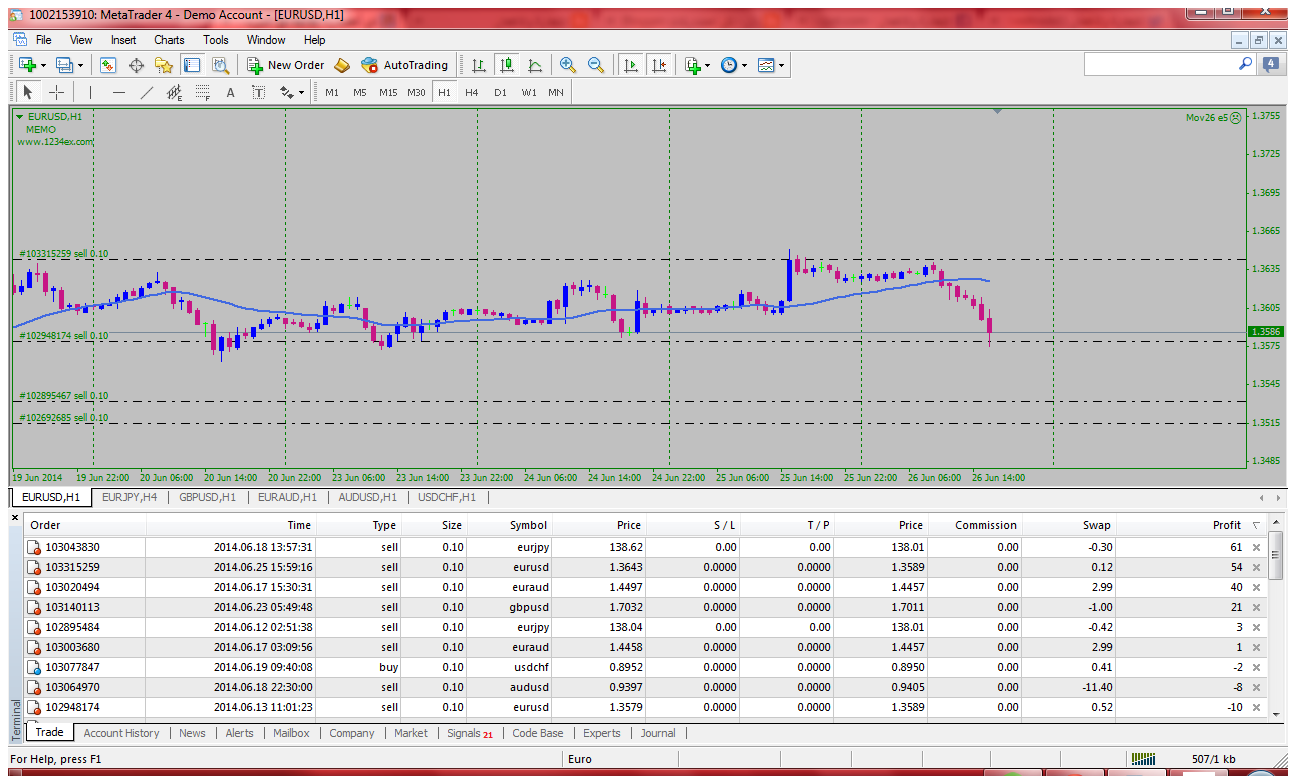
Task: Open the Insert menu
Action: click(124, 40)
